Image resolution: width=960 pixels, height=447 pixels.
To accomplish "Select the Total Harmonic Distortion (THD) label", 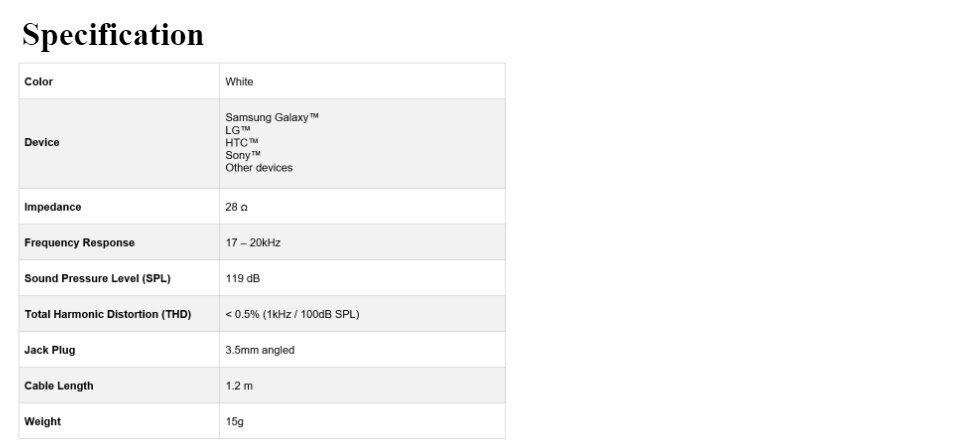I will pyautogui.click(x=108, y=314).
